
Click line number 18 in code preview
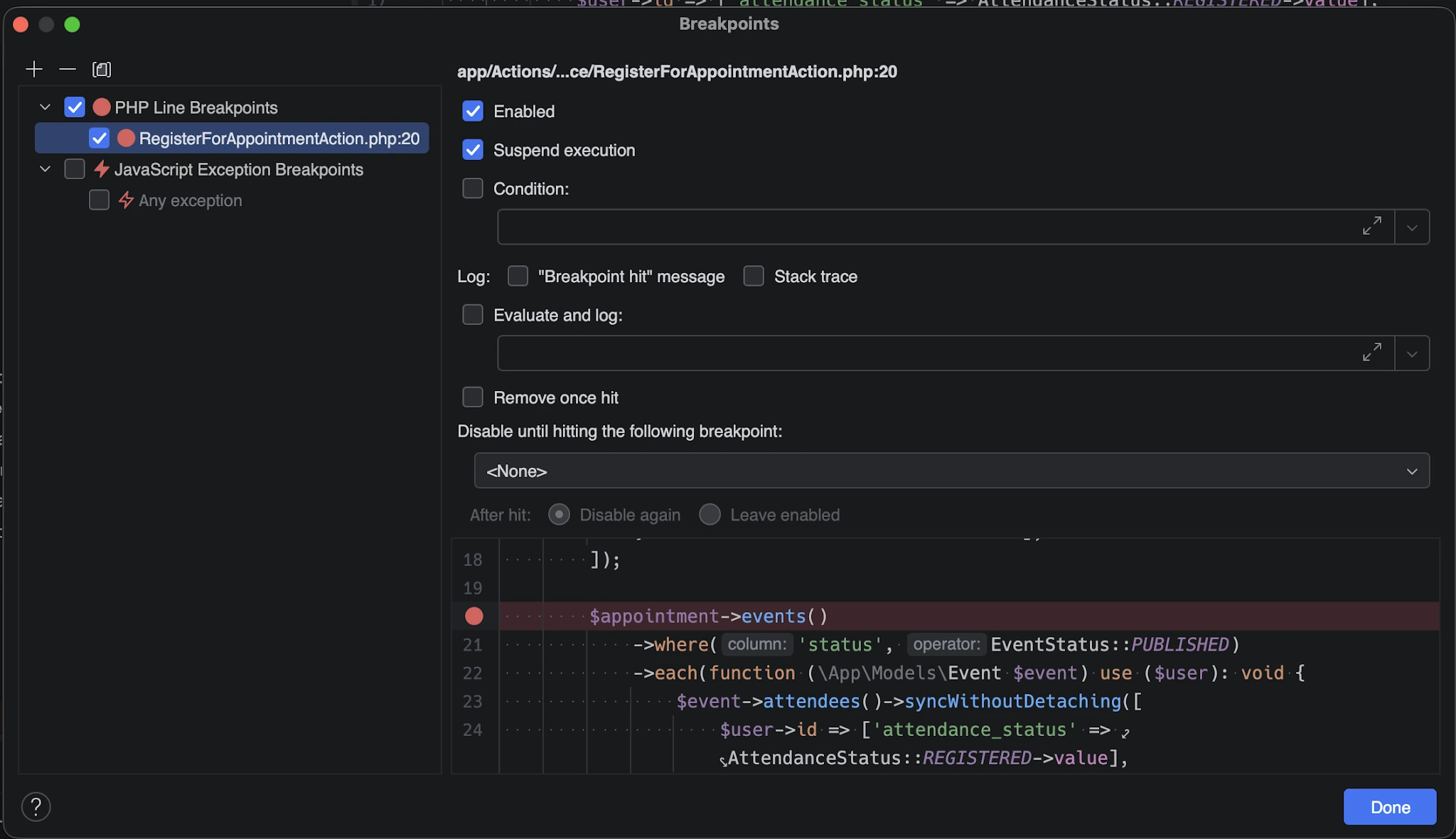473,560
